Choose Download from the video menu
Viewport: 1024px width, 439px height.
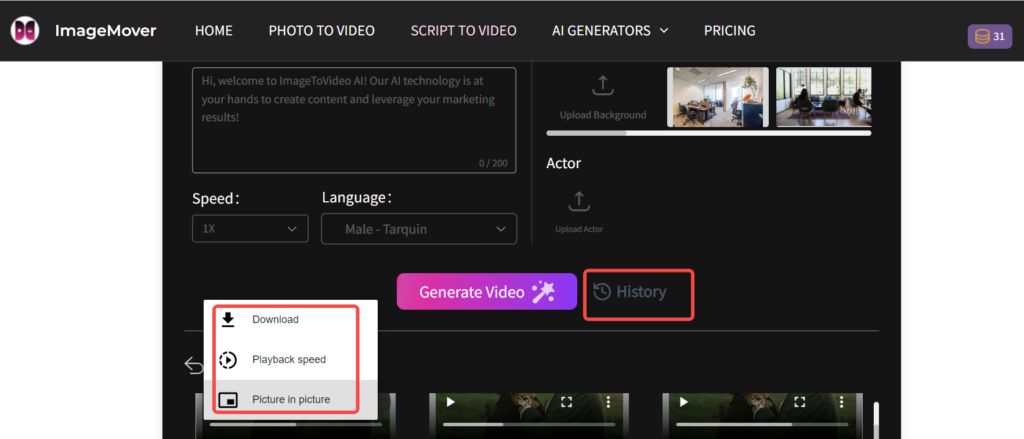coord(291,319)
